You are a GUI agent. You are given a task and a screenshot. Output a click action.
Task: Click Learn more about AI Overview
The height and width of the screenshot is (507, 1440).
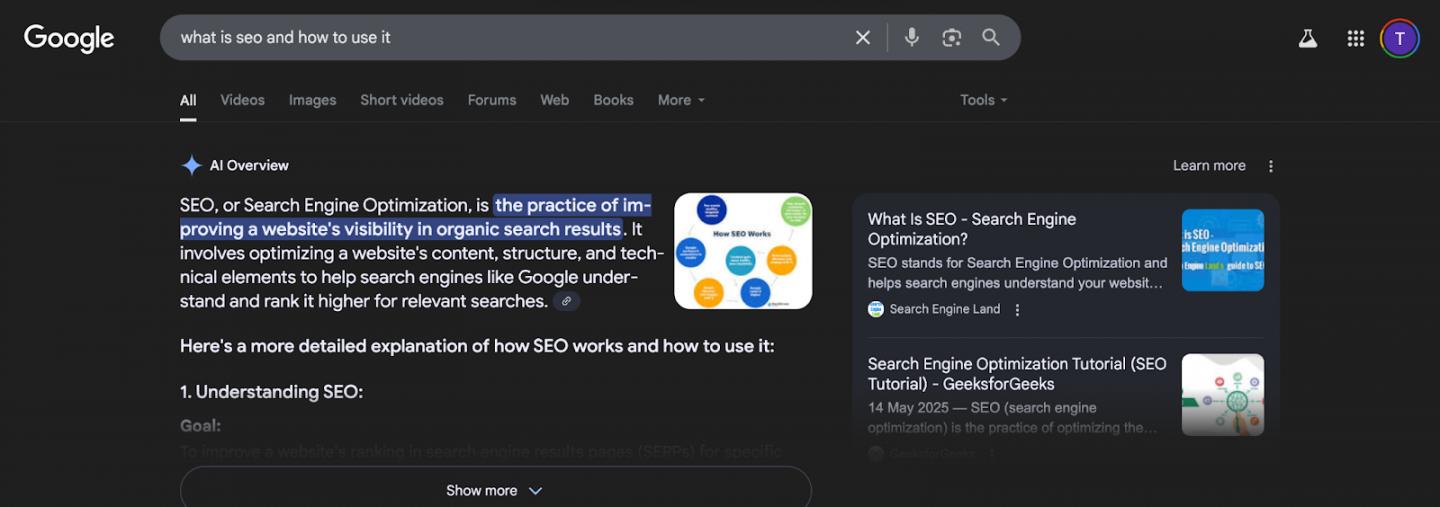tap(1209, 166)
